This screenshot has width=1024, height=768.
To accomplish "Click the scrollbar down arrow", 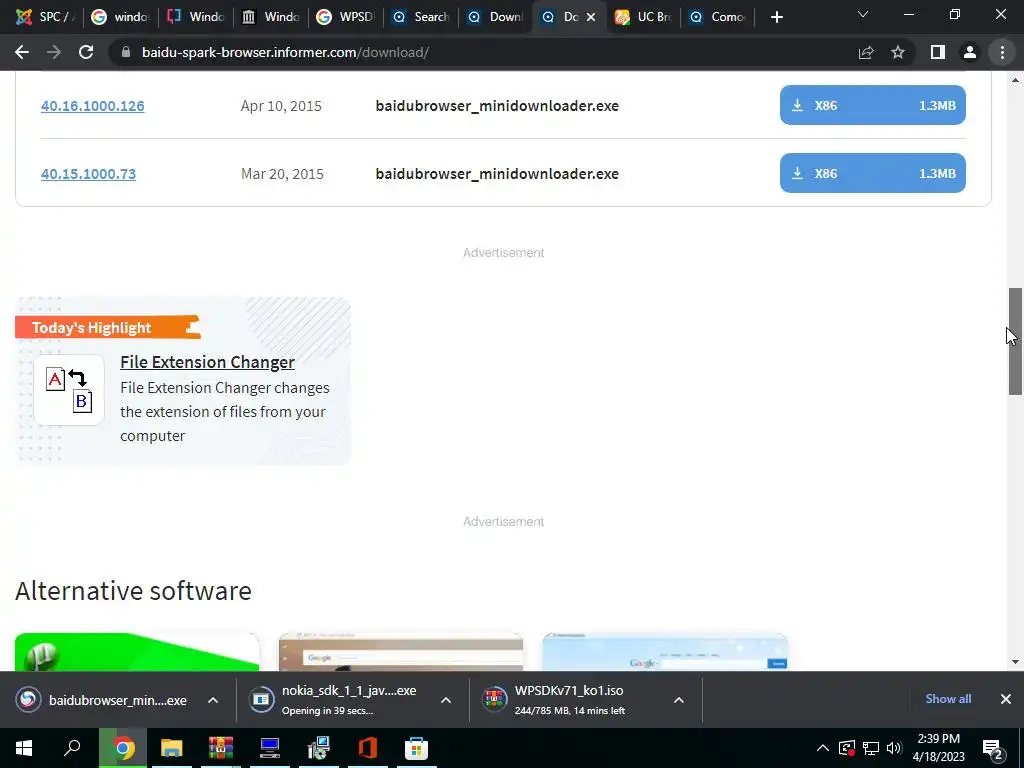I will pos(1015,662).
